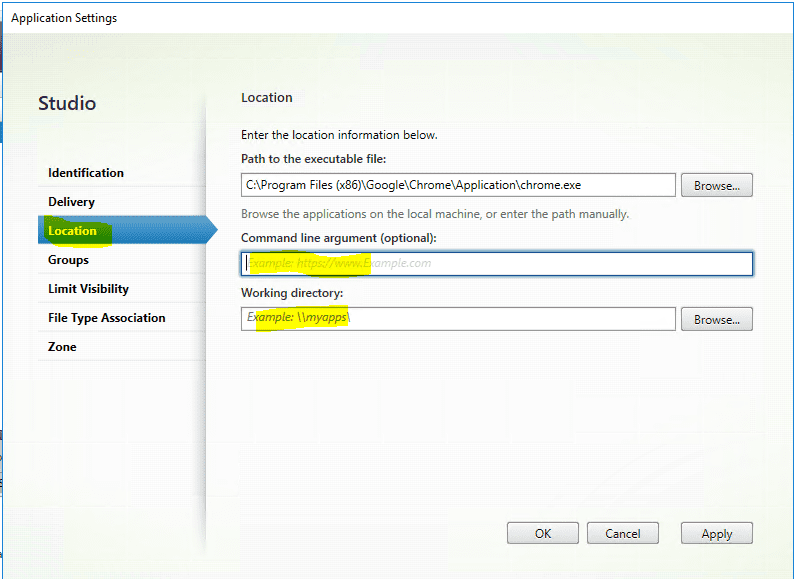Viewport: 794px width, 579px height.
Task: Click 'Command line argument (optional):' label
Action: coord(339,238)
